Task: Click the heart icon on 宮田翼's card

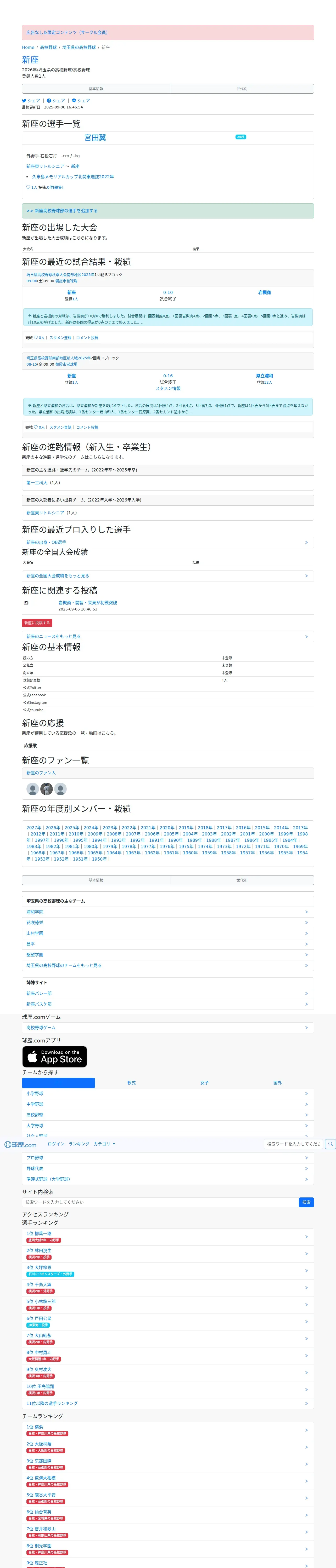Action: click(28, 187)
